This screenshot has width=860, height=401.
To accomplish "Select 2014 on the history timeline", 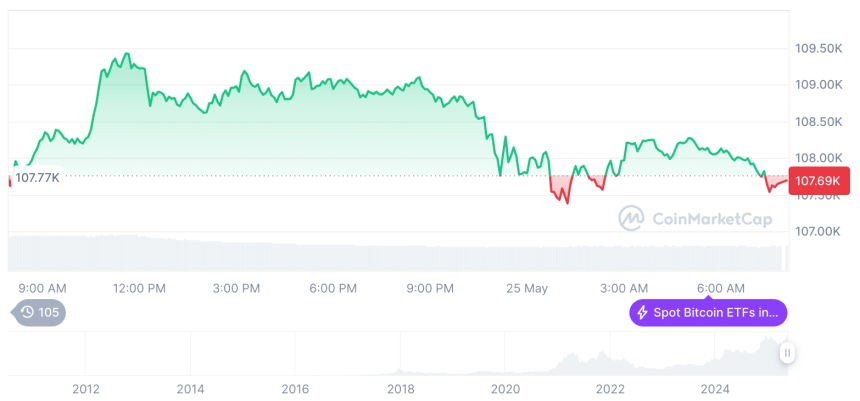I will pyautogui.click(x=190, y=388).
